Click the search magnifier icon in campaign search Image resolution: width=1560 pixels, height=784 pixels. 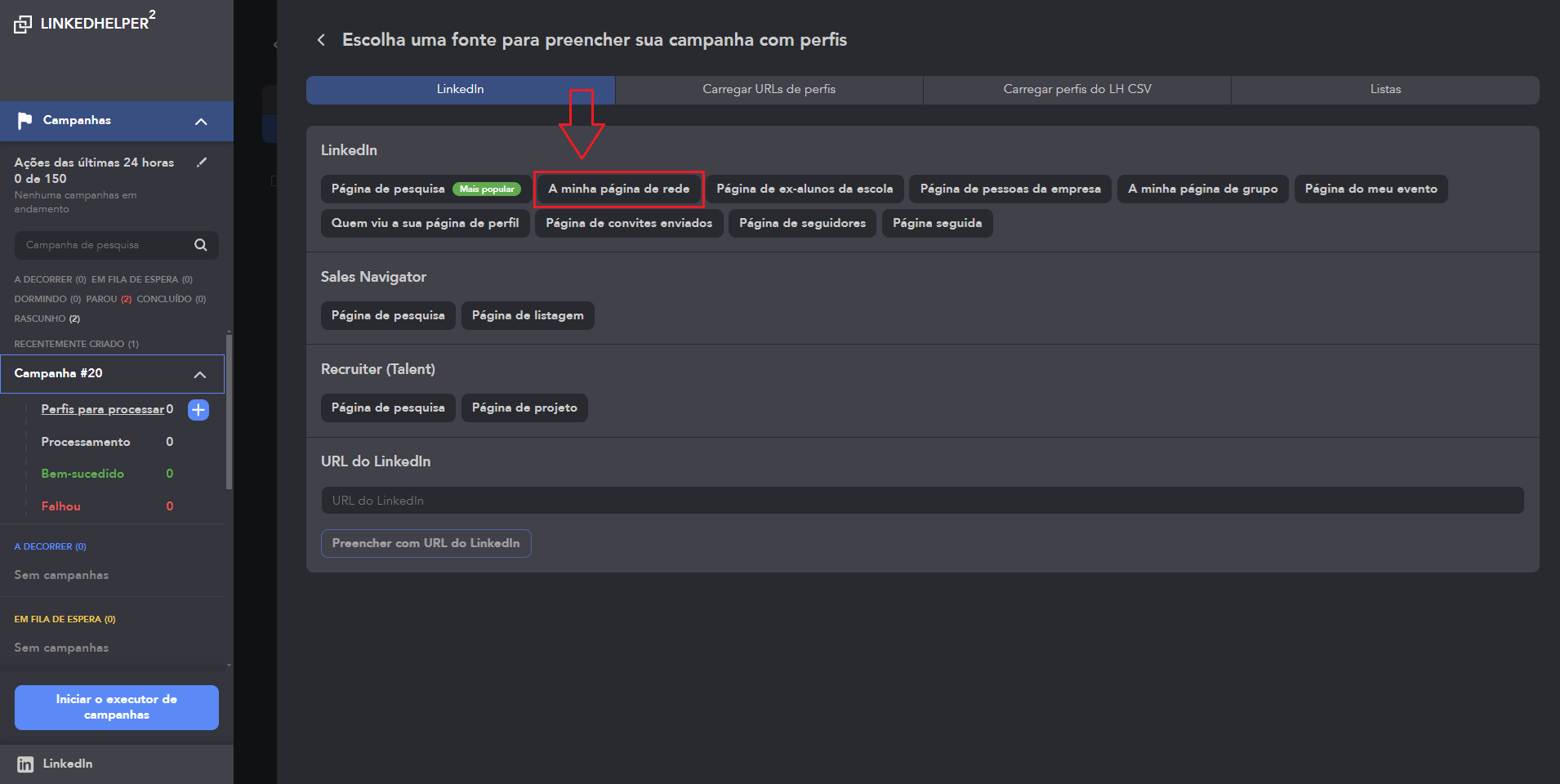coord(200,245)
